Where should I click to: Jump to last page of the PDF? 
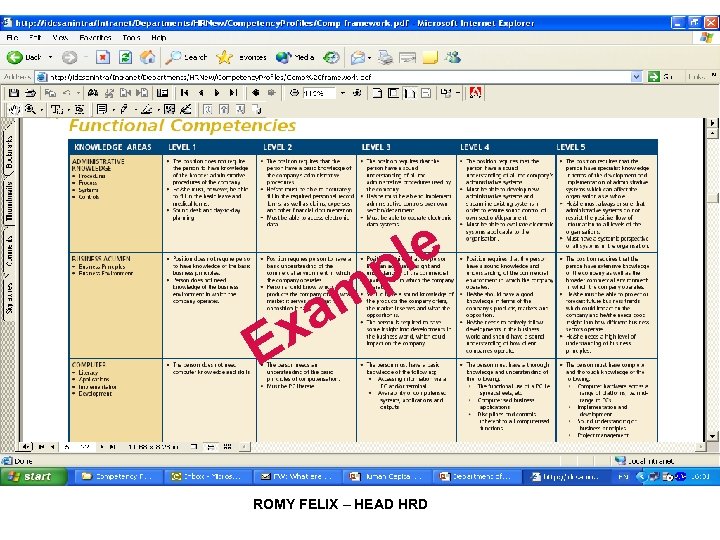(233, 93)
